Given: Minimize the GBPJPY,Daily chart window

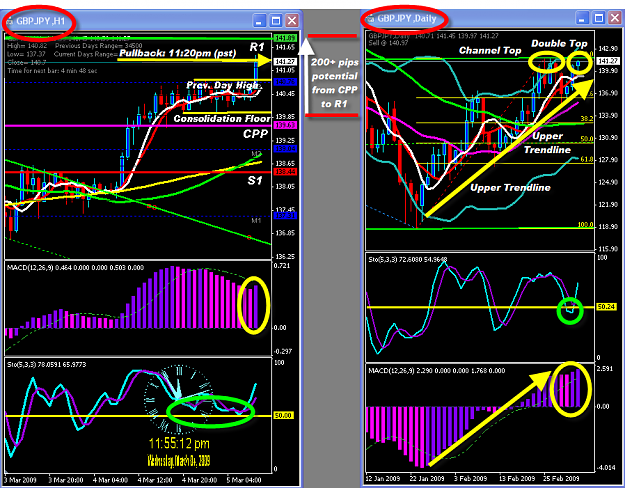Looking at the screenshot, I should pos(582,18).
